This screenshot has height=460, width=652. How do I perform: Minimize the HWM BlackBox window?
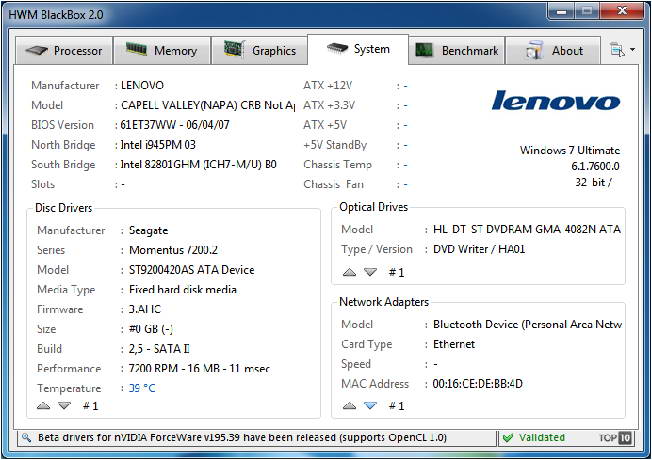click(561, 11)
